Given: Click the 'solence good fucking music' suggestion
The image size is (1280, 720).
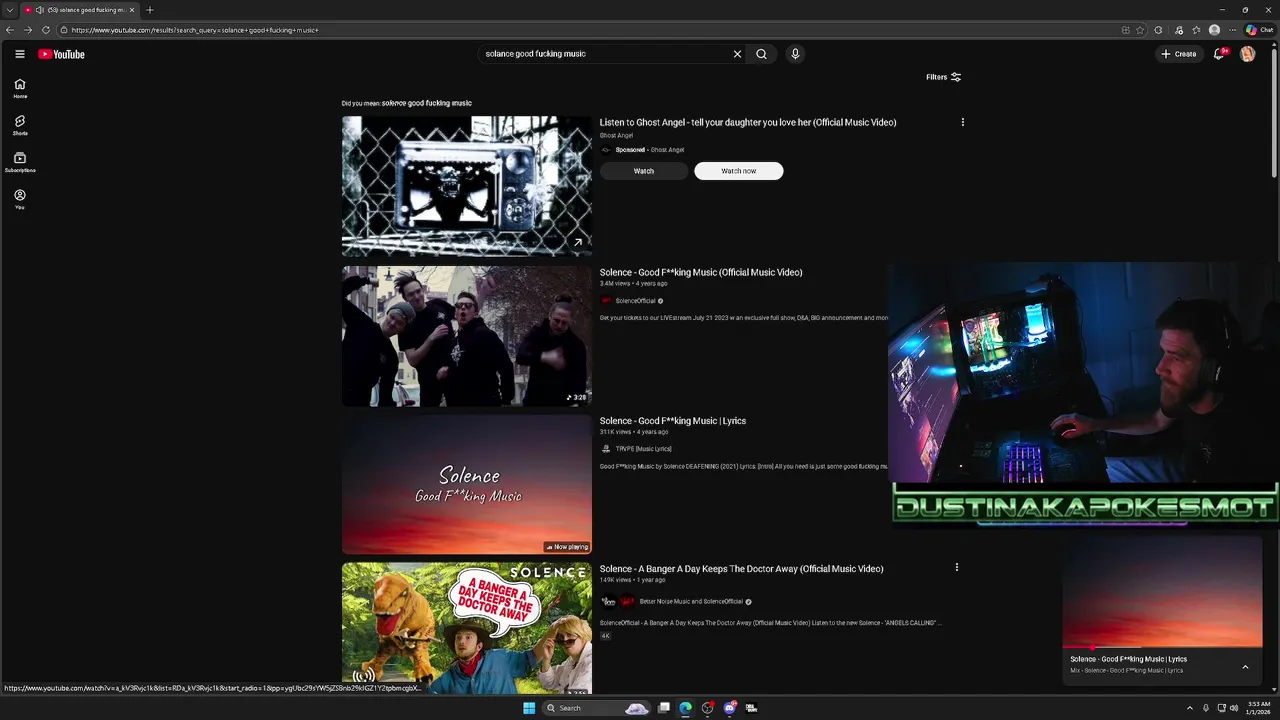Looking at the screenshot, I should (426, 103).
